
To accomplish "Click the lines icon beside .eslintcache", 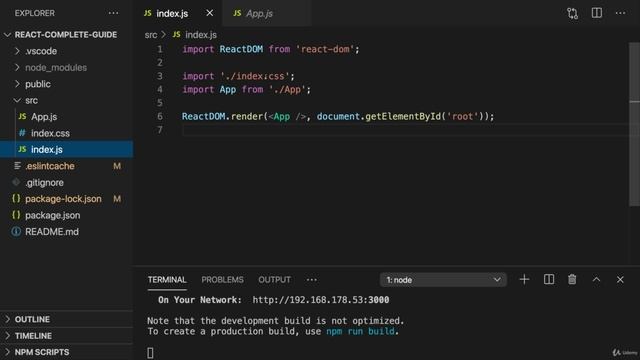I will pyautogui.click(x=17, y=166).
